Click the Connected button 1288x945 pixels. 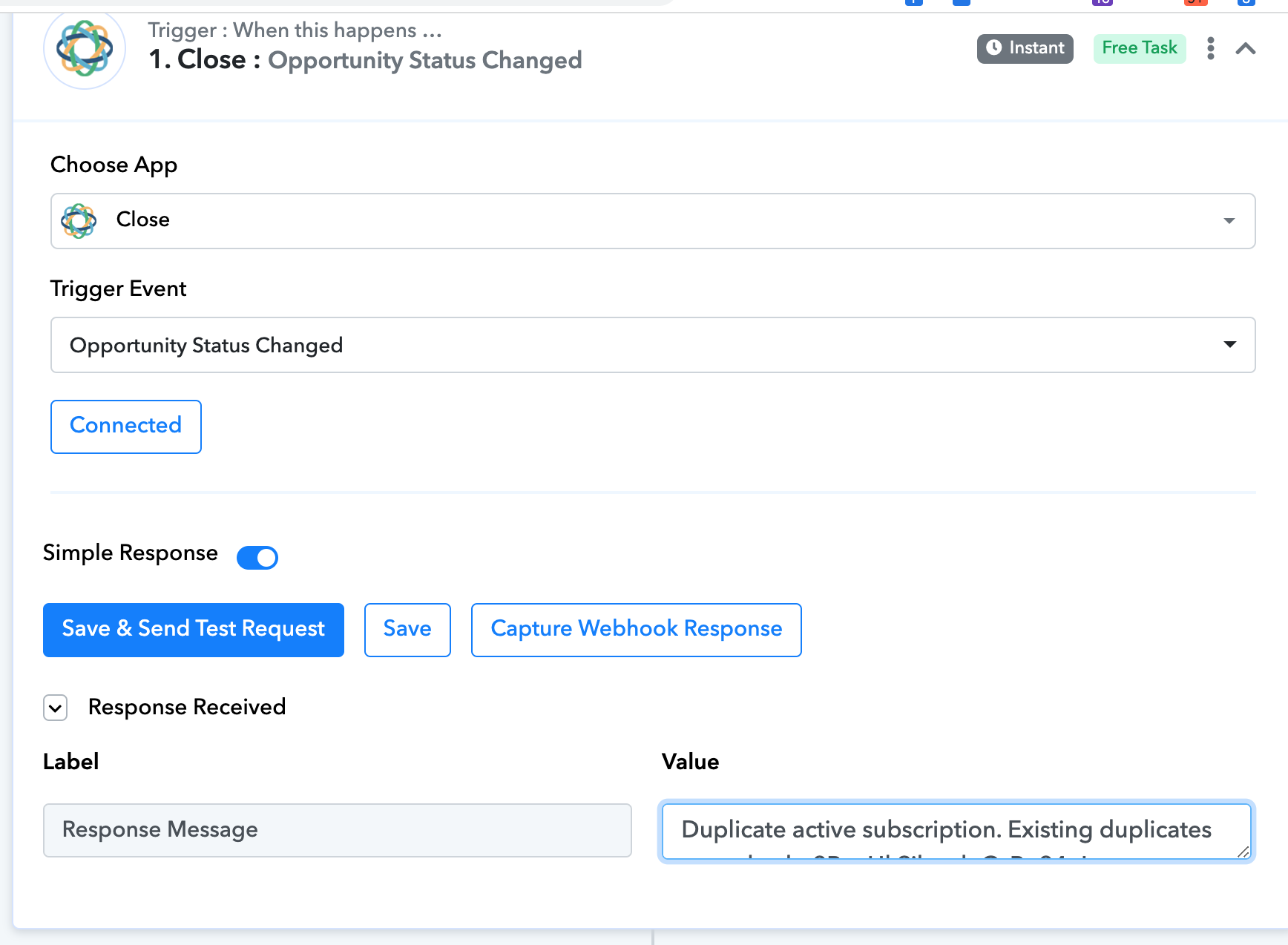tap(126, 427)
